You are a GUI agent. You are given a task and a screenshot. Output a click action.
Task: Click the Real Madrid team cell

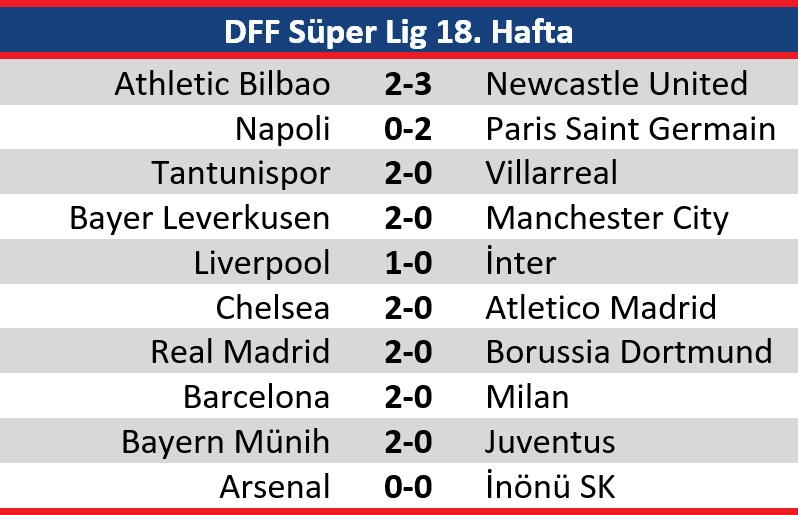click(241, 352)
